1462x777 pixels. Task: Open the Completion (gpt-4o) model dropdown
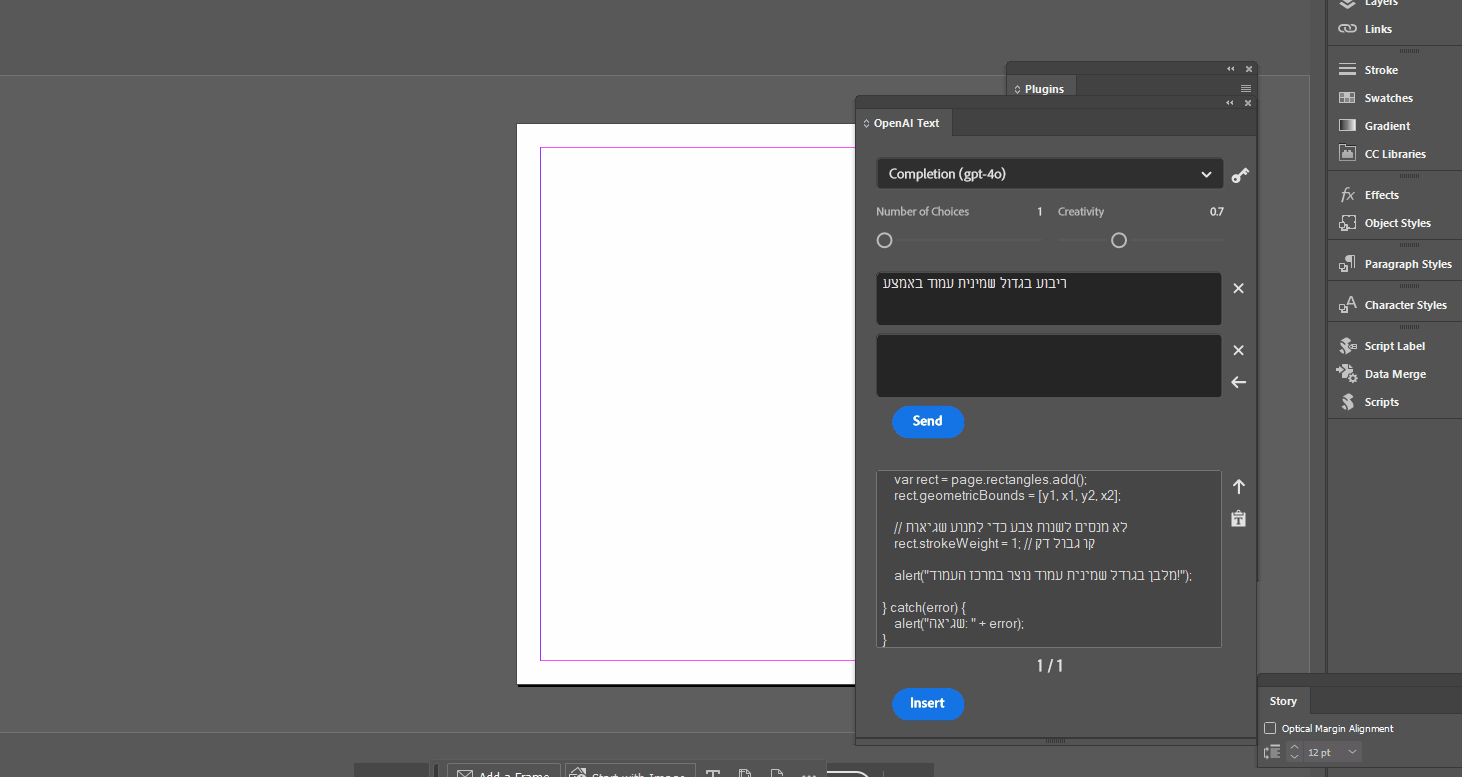point(1049,174)
